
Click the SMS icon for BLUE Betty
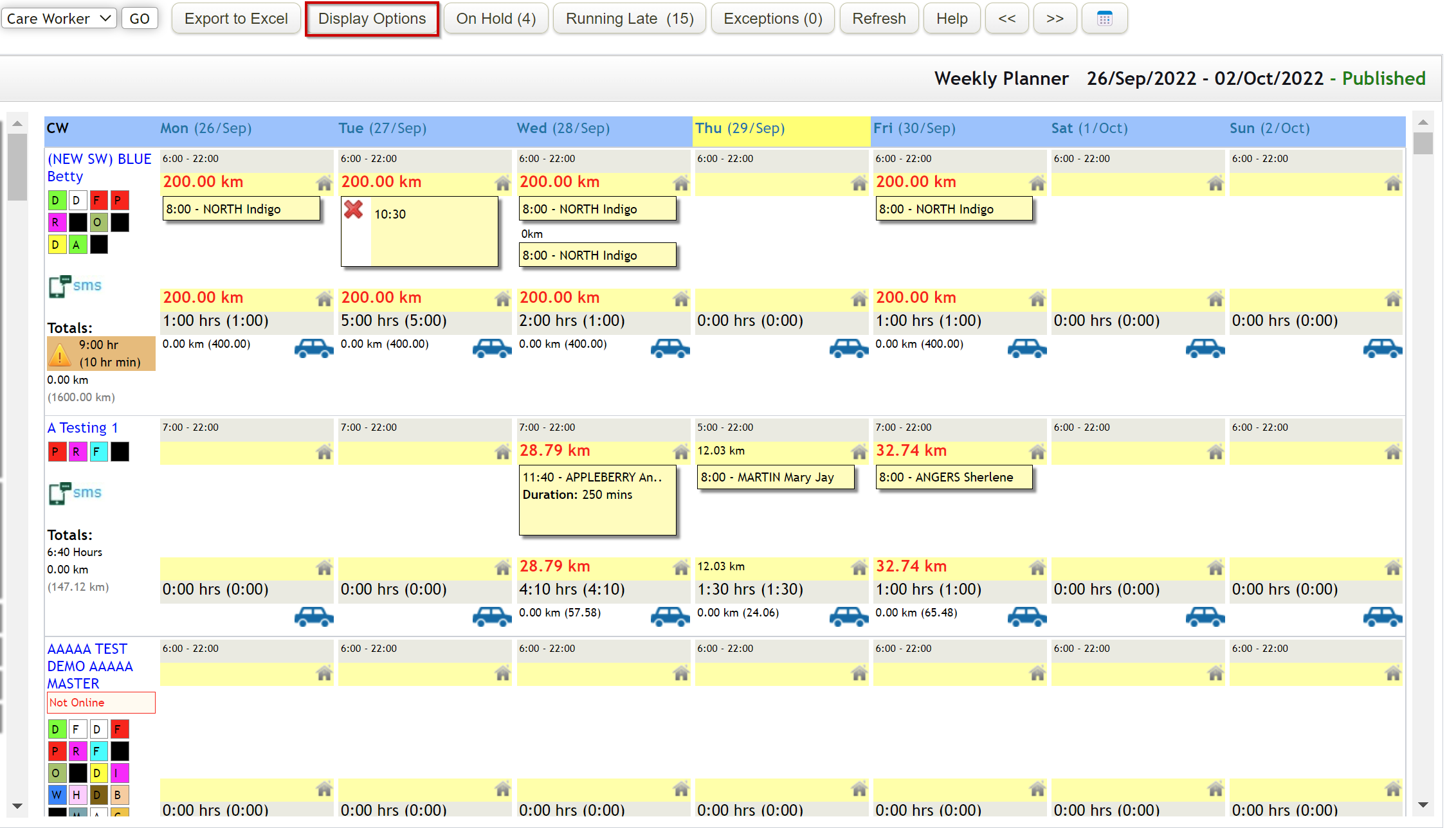coord(75,286)
